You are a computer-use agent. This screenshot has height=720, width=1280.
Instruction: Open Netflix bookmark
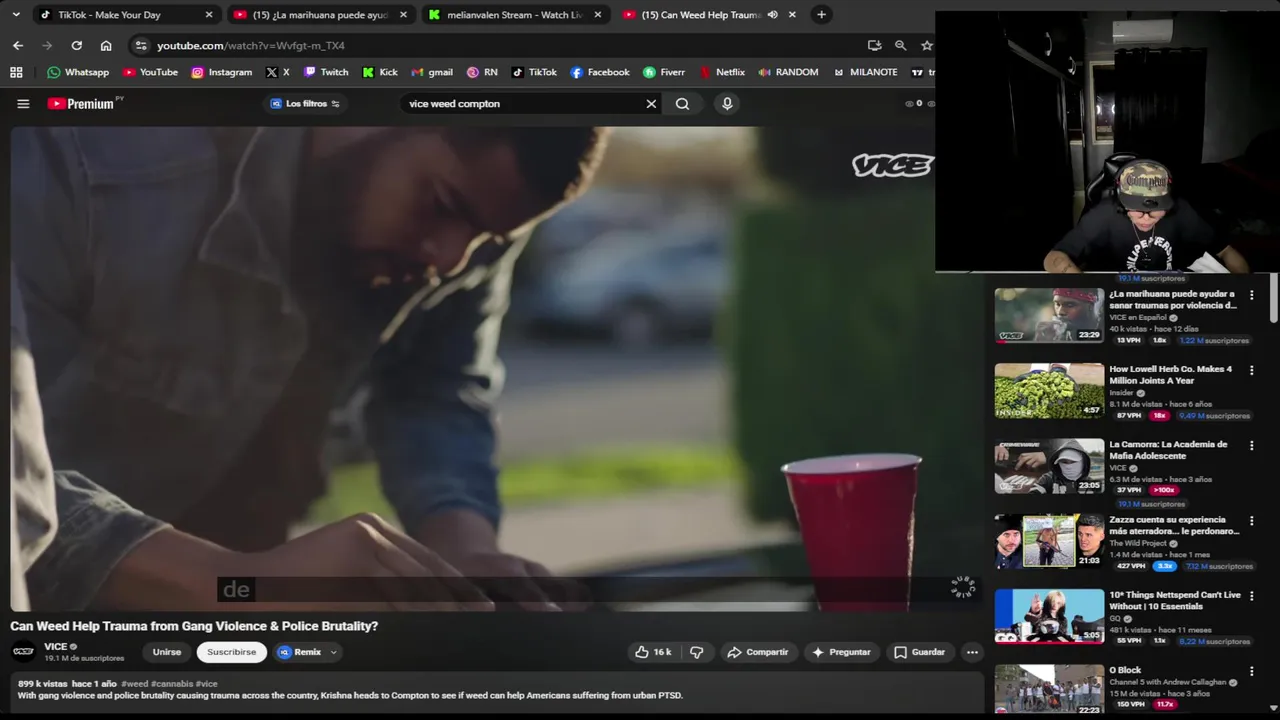722,72
